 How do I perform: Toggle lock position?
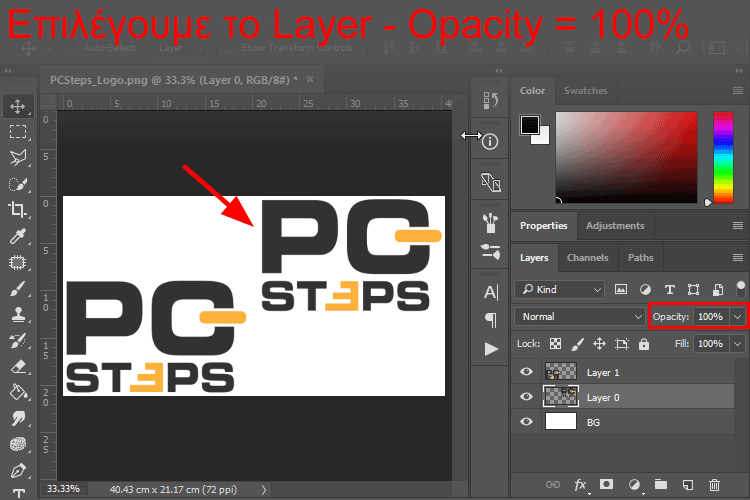click(599, 344)
